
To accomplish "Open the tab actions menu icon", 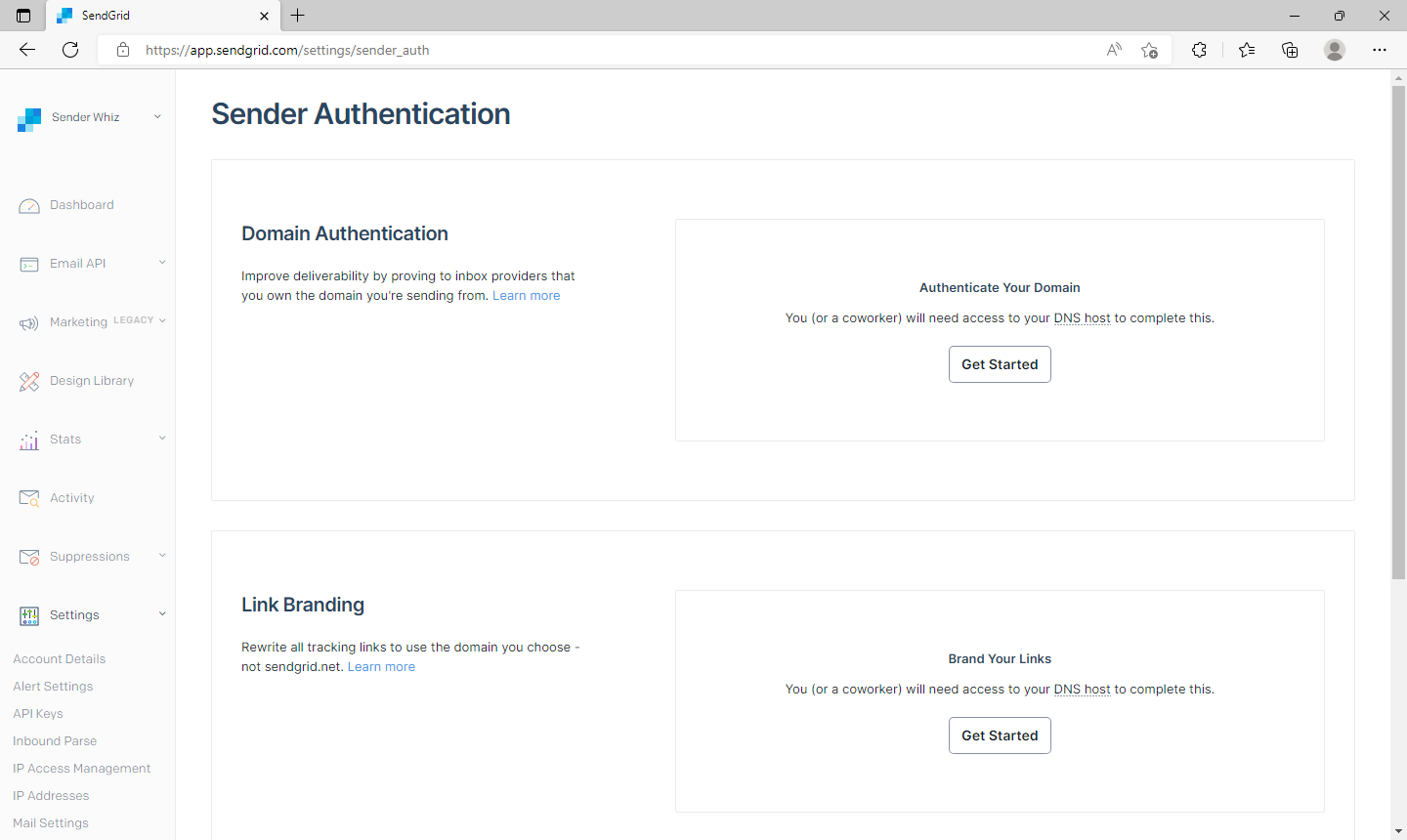I will coord(23,16).
